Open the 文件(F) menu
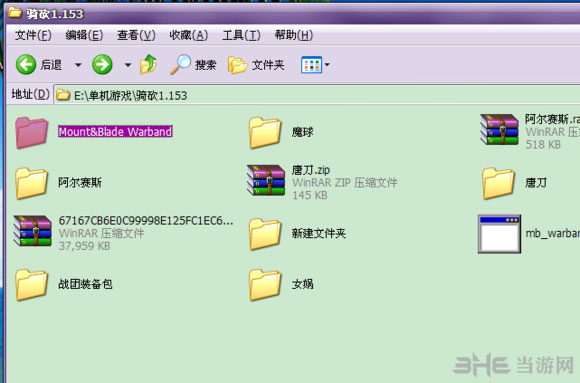Viewport: 580px width, 383px height. tap(33, 36)
